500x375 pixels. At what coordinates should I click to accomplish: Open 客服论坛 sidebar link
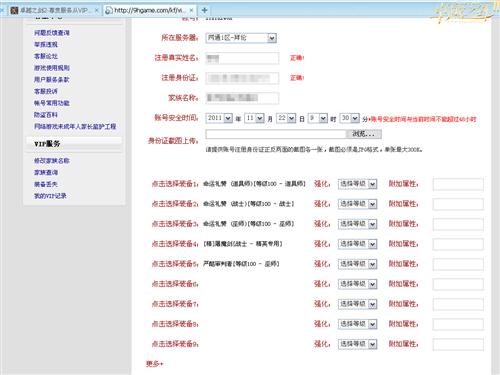pyautogui.click(x=46, y=56)
